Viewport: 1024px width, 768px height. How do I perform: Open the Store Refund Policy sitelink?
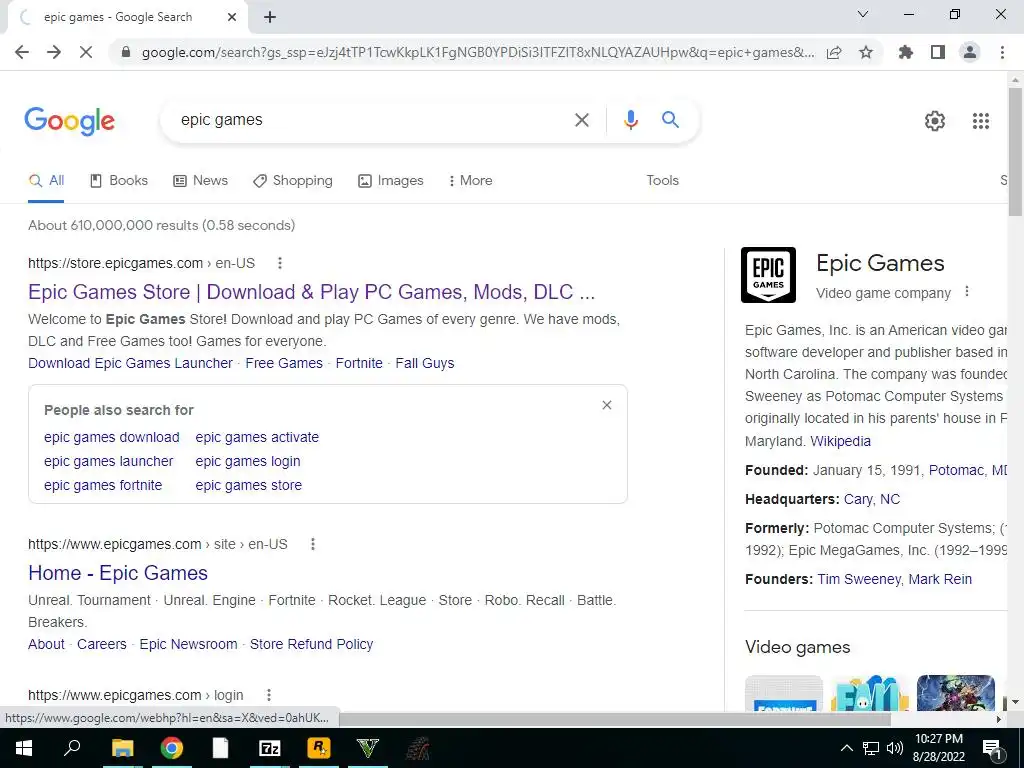pyautogui.click(x=312, y=645)
